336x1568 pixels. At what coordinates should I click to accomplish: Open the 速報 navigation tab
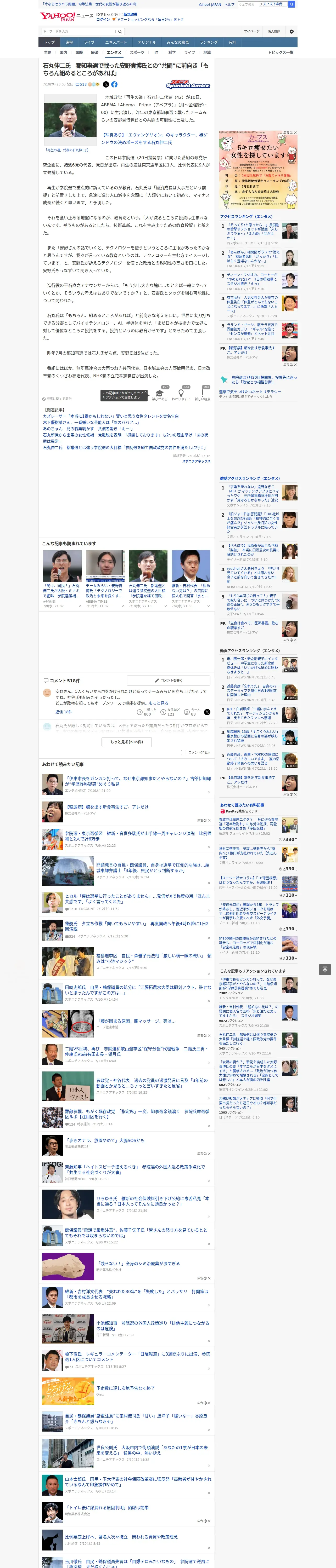[x=69, y=43]
